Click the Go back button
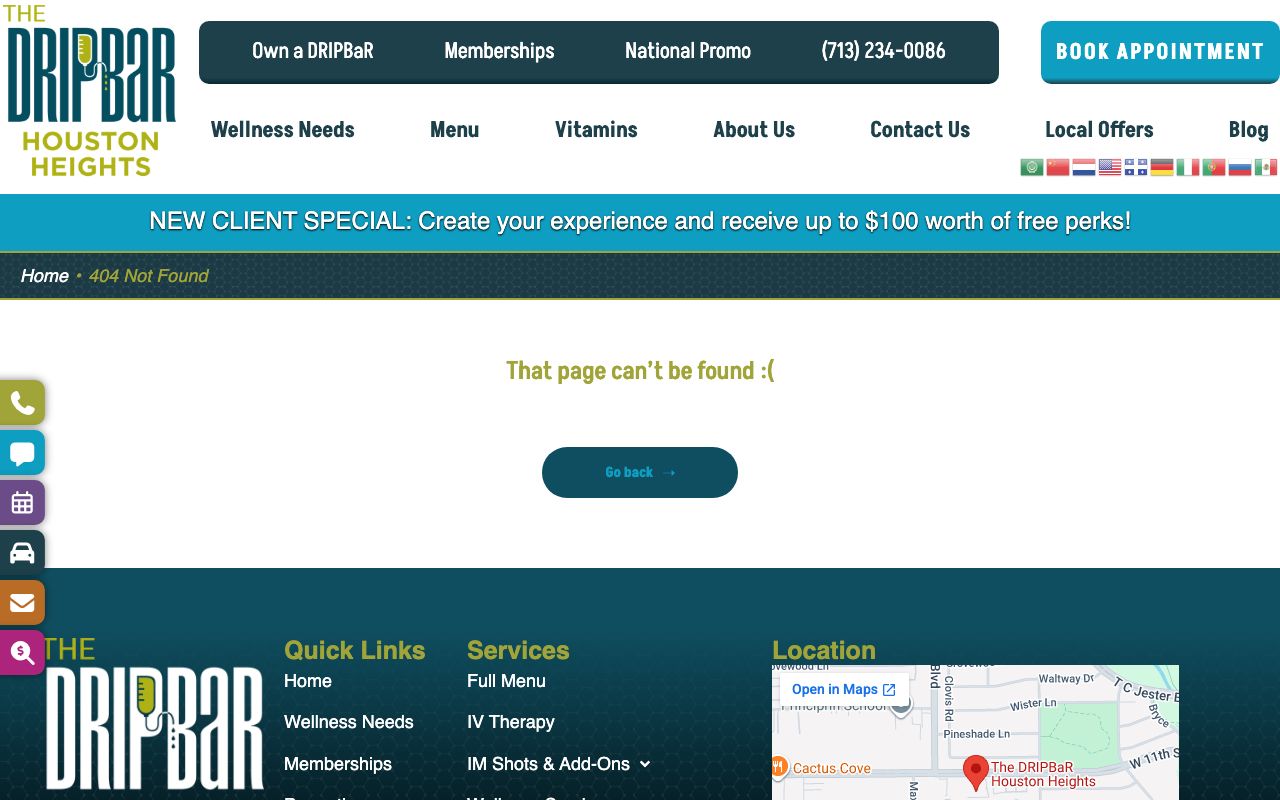The image size is (1280, 800). click(640, 472)
